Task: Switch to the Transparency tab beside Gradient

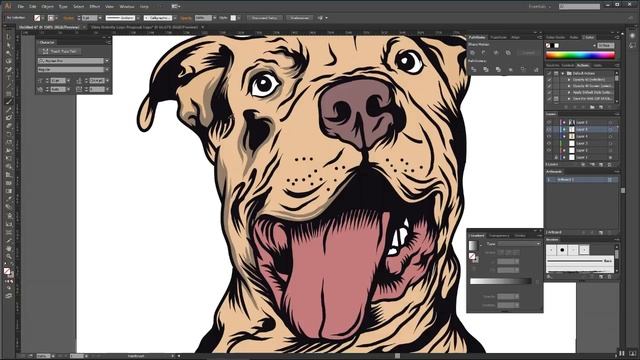Action: click(x=499, y=236)
